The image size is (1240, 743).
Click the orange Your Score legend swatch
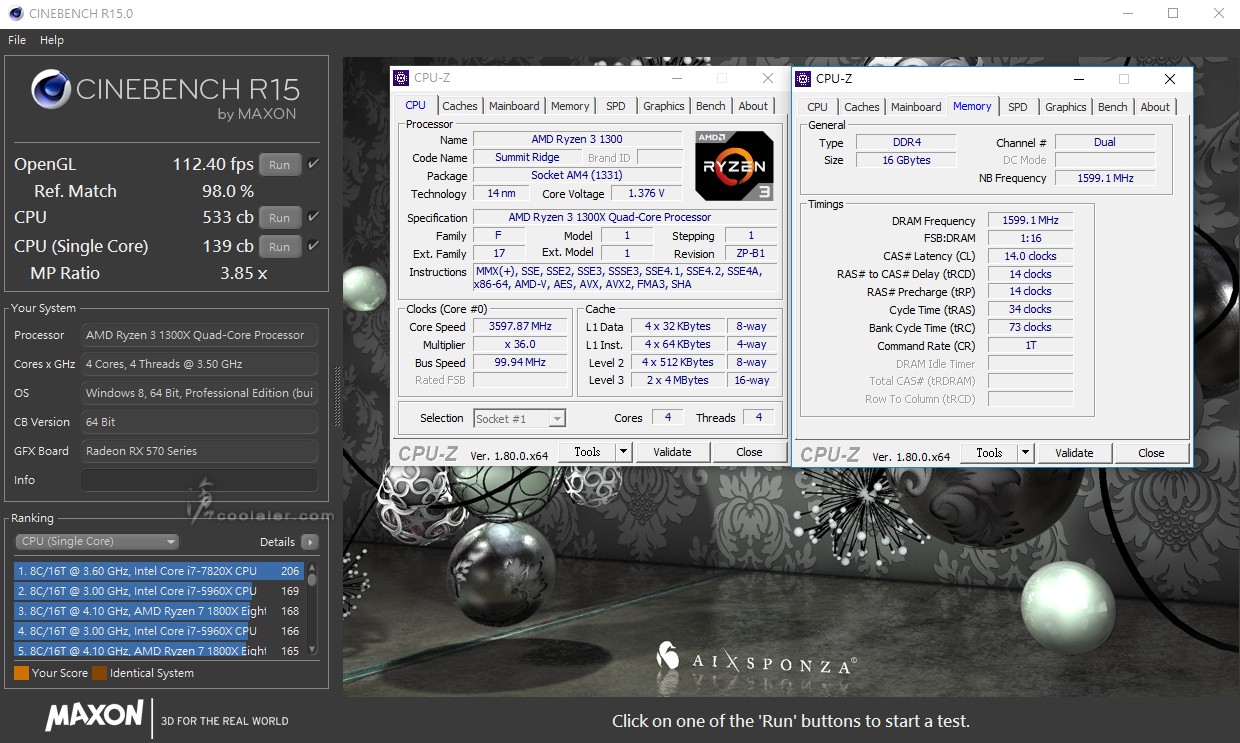pos(21,673)
